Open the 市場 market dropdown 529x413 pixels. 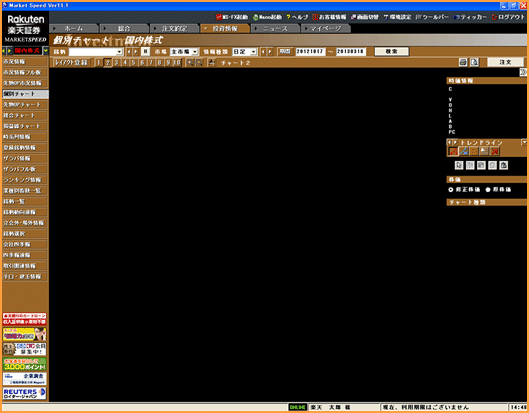(x=195, y=52)
